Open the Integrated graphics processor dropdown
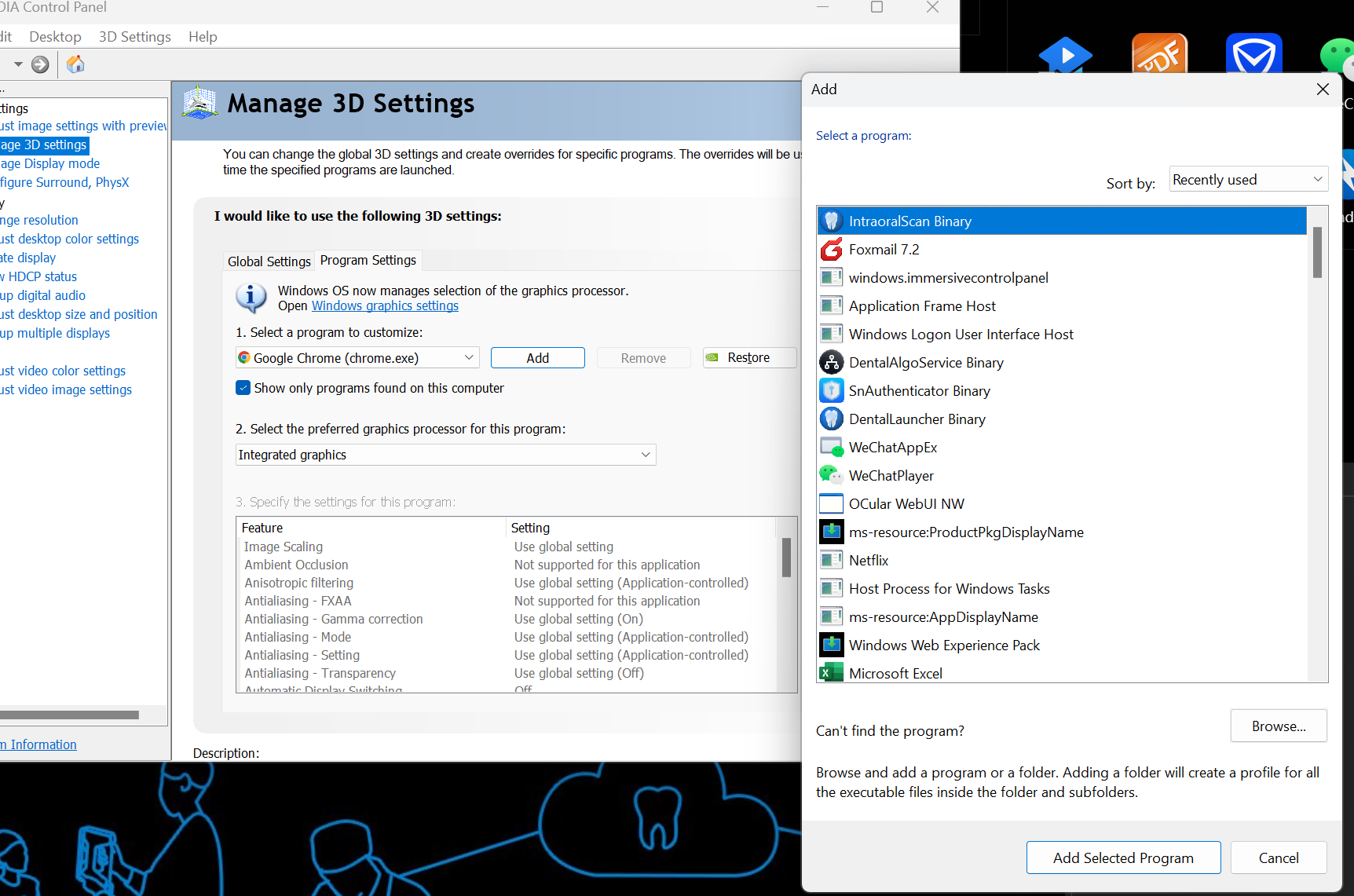 point(446,455)
